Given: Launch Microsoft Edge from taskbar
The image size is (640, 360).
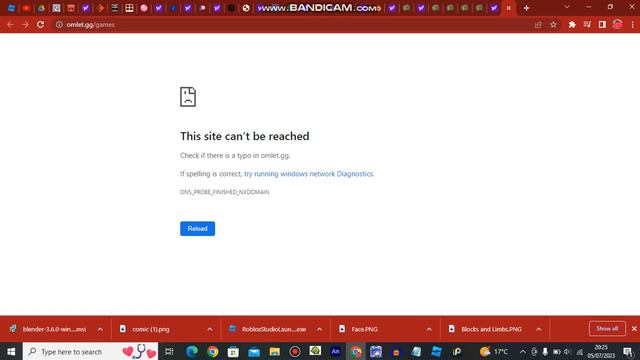Looking at the screenshot, I should point(192,351).
